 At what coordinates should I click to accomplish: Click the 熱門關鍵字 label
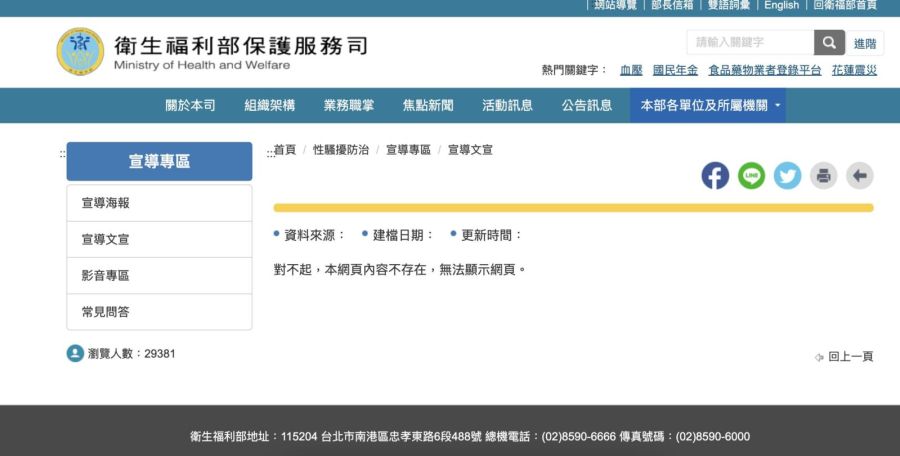[574, 70]
